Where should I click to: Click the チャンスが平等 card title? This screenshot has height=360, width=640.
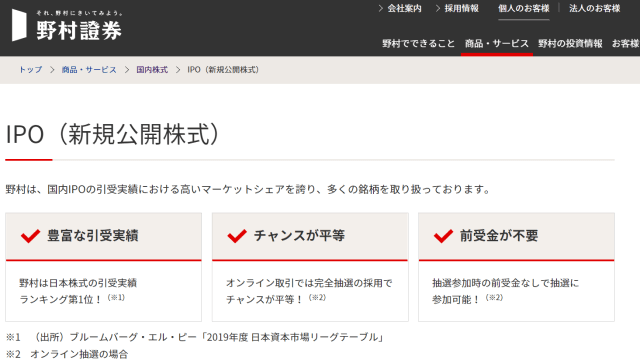click(x=300, y=236)
